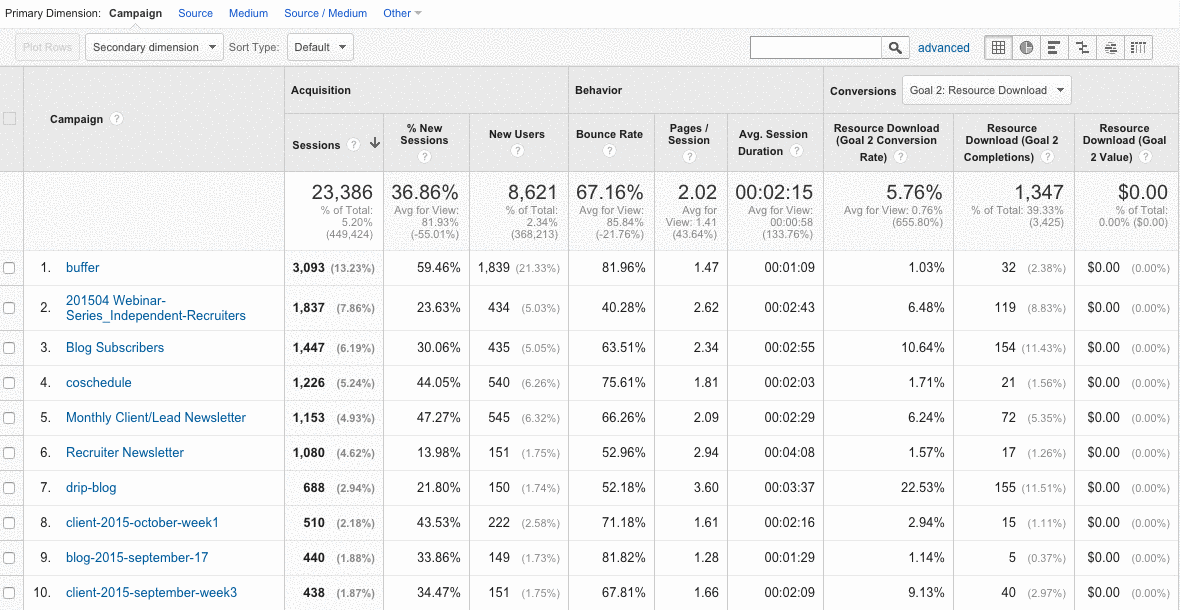Open the Secondary dimension dropdown
The image size is (1180, 610).
(154, 47)
